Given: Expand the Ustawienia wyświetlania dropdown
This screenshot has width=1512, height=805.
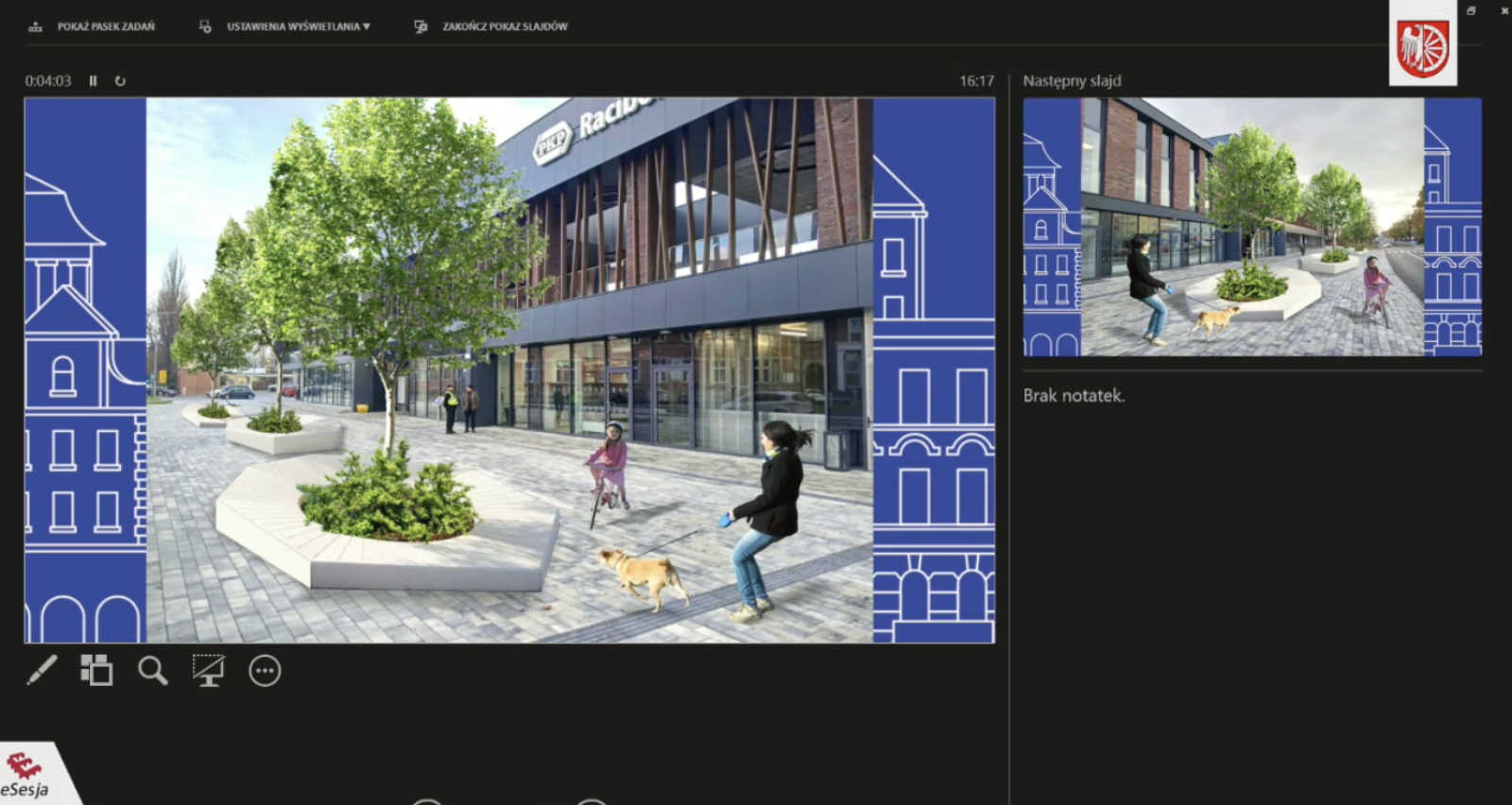Looking at the screenshot, I should click(285, 26).
